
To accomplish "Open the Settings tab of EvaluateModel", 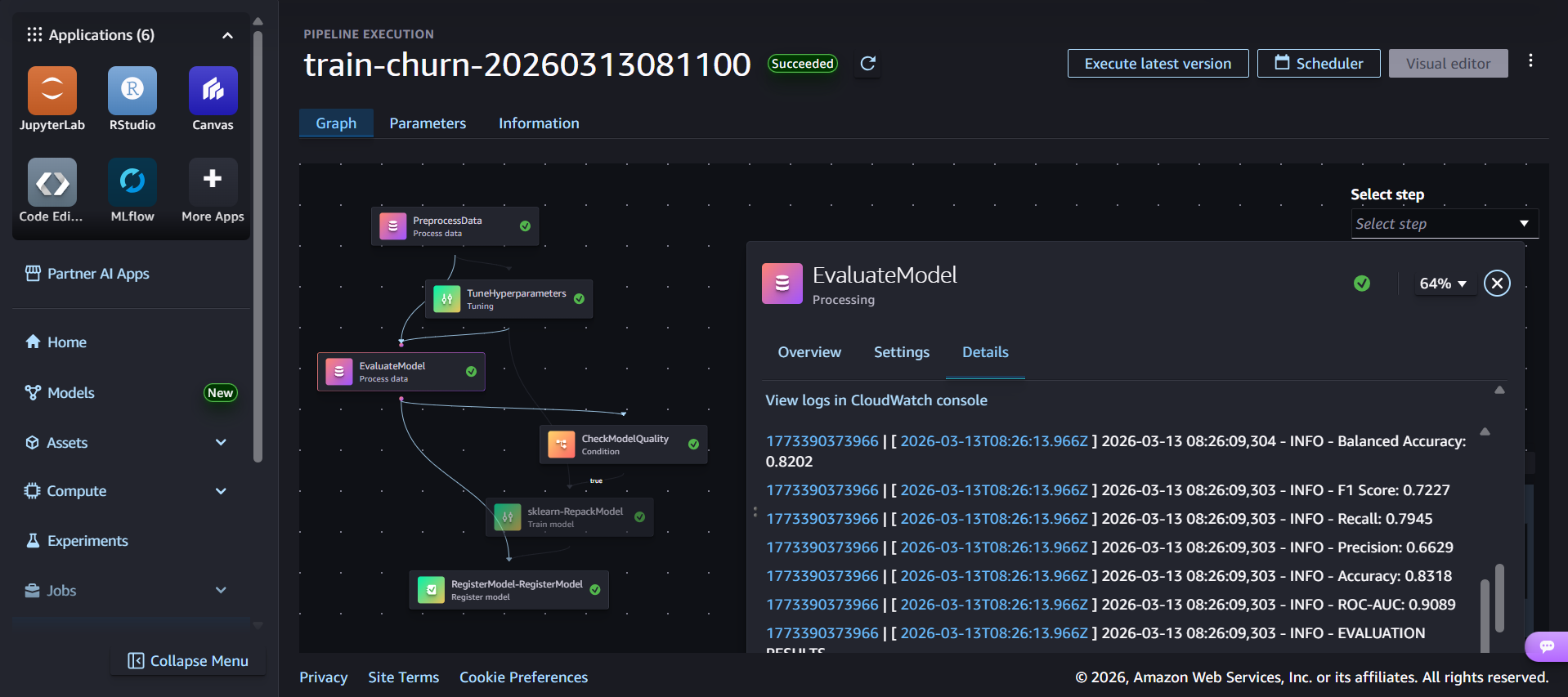I will click(x=901, y=352).
